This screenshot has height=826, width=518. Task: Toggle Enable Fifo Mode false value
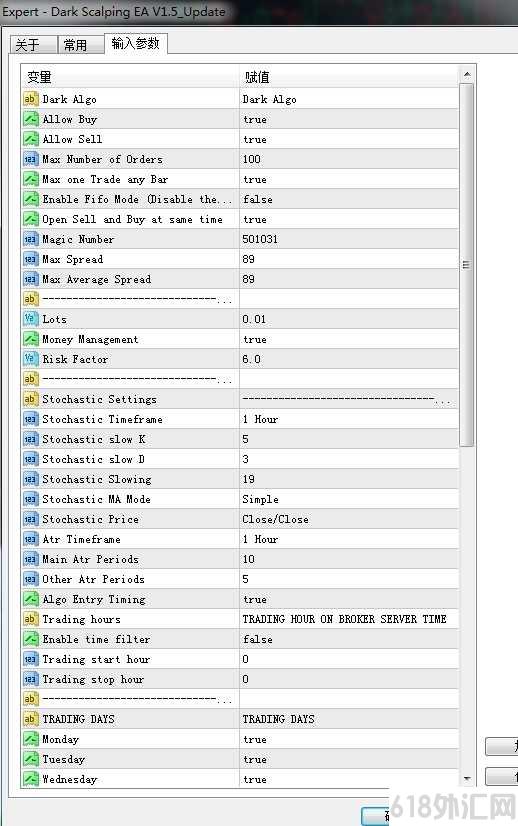point(349,199)
